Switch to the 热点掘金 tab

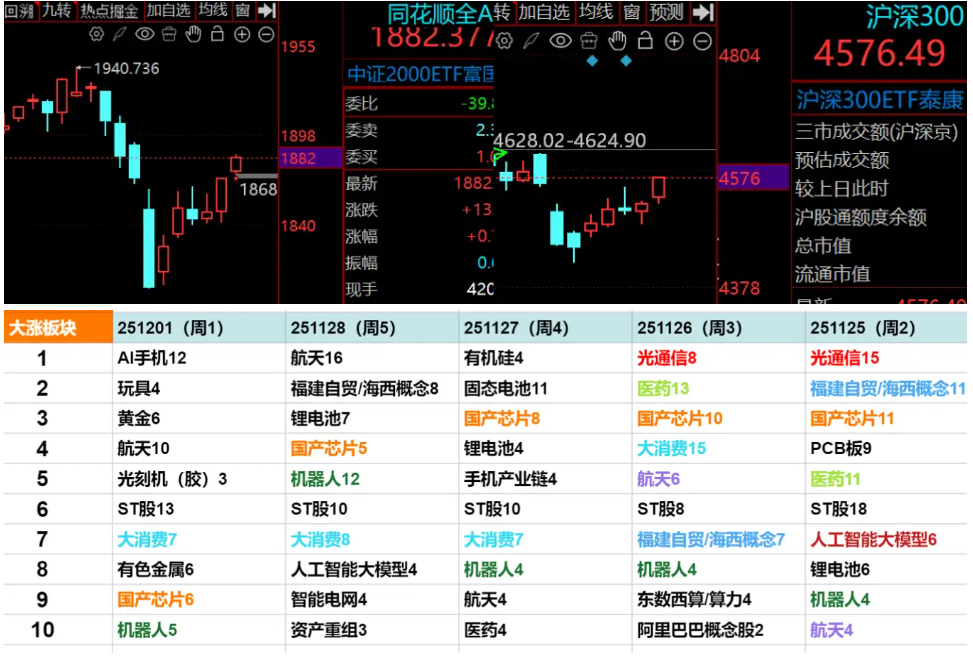(x=110, y=10)
